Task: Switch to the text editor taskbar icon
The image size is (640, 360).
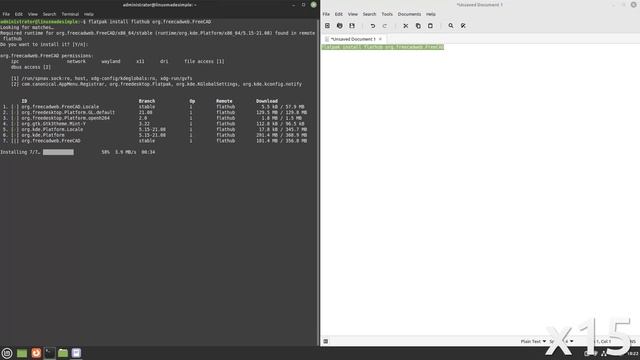Action: click(76, 353)
